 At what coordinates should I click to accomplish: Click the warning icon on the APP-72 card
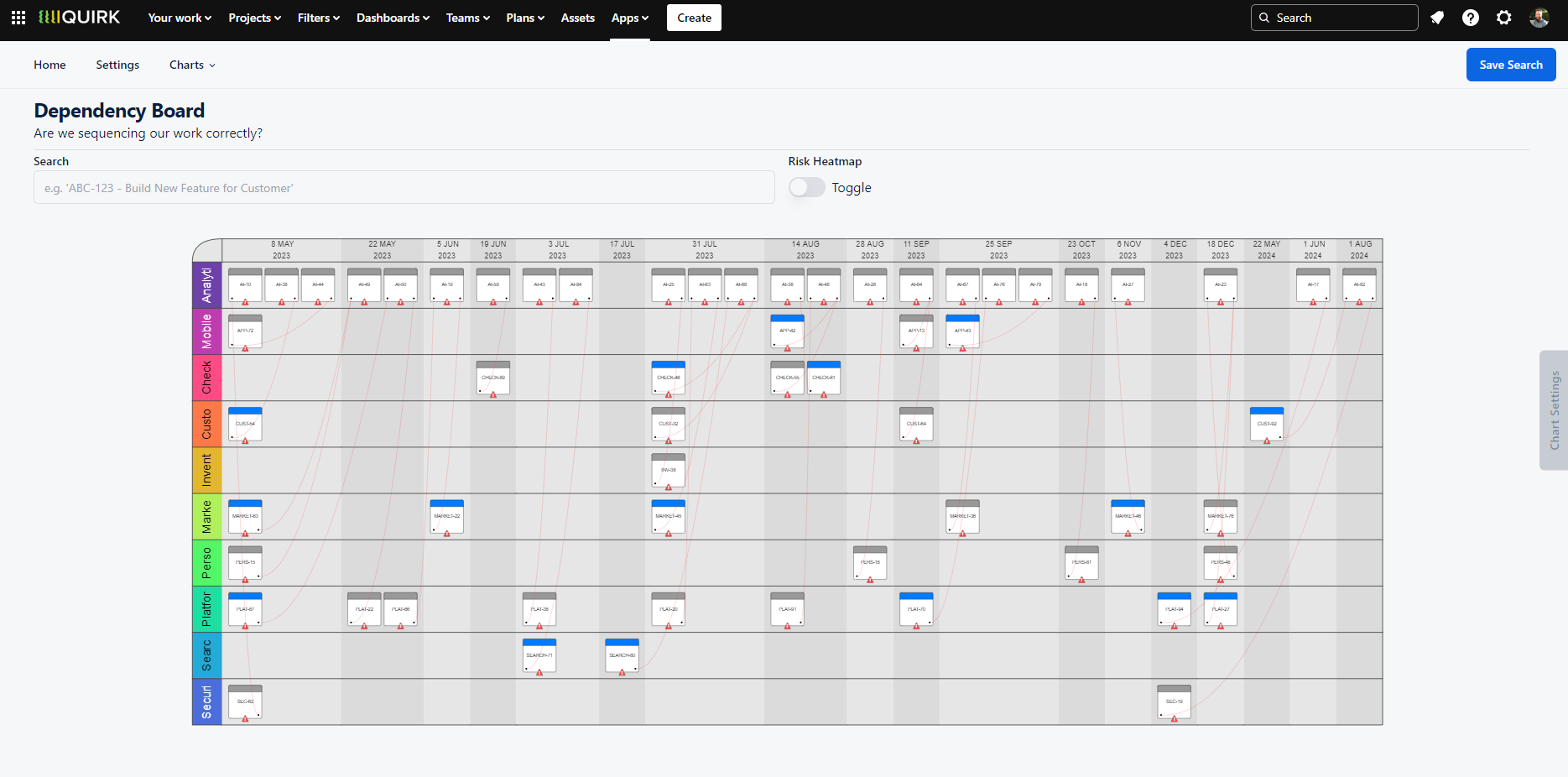click(245, 348)
